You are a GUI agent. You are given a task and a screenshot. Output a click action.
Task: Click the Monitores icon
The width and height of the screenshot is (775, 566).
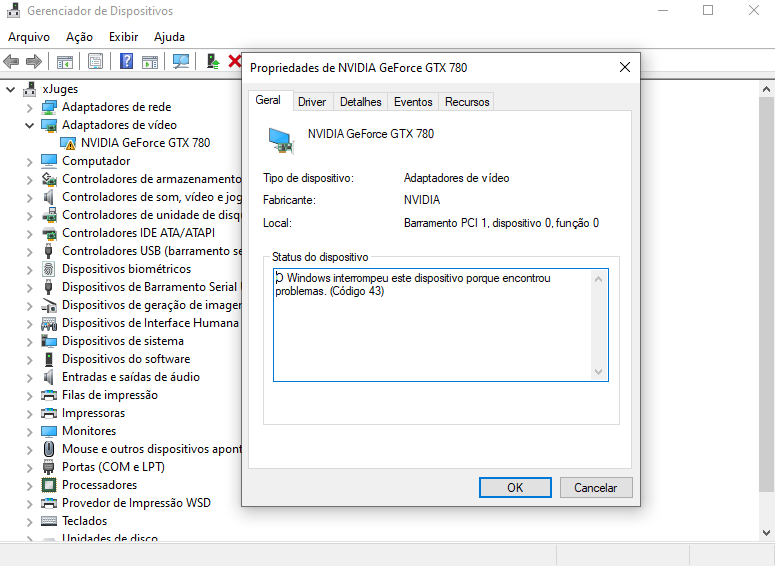(49, 431)
